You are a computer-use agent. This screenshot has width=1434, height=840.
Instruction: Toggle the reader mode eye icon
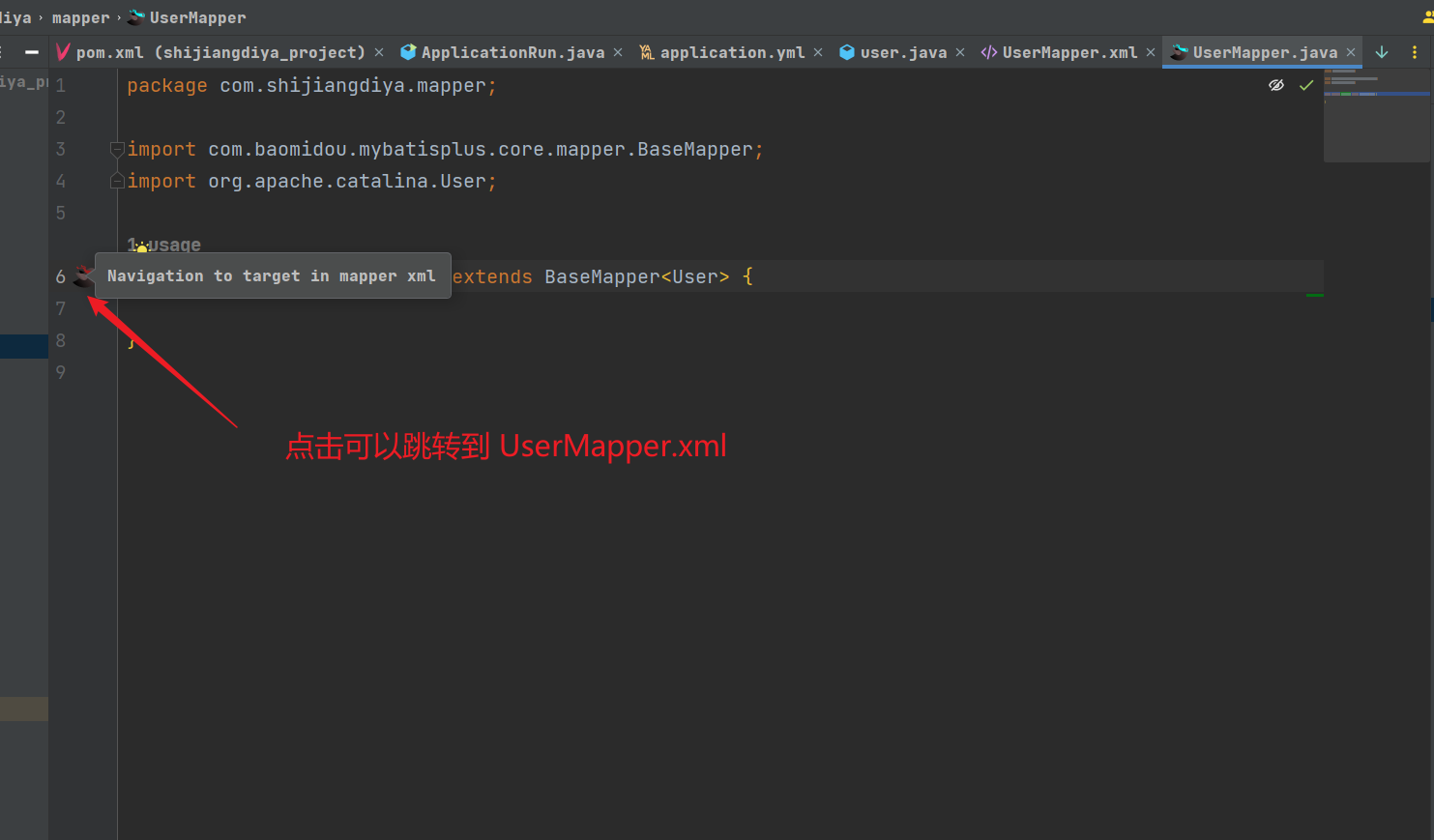(x=1276, y=85)
